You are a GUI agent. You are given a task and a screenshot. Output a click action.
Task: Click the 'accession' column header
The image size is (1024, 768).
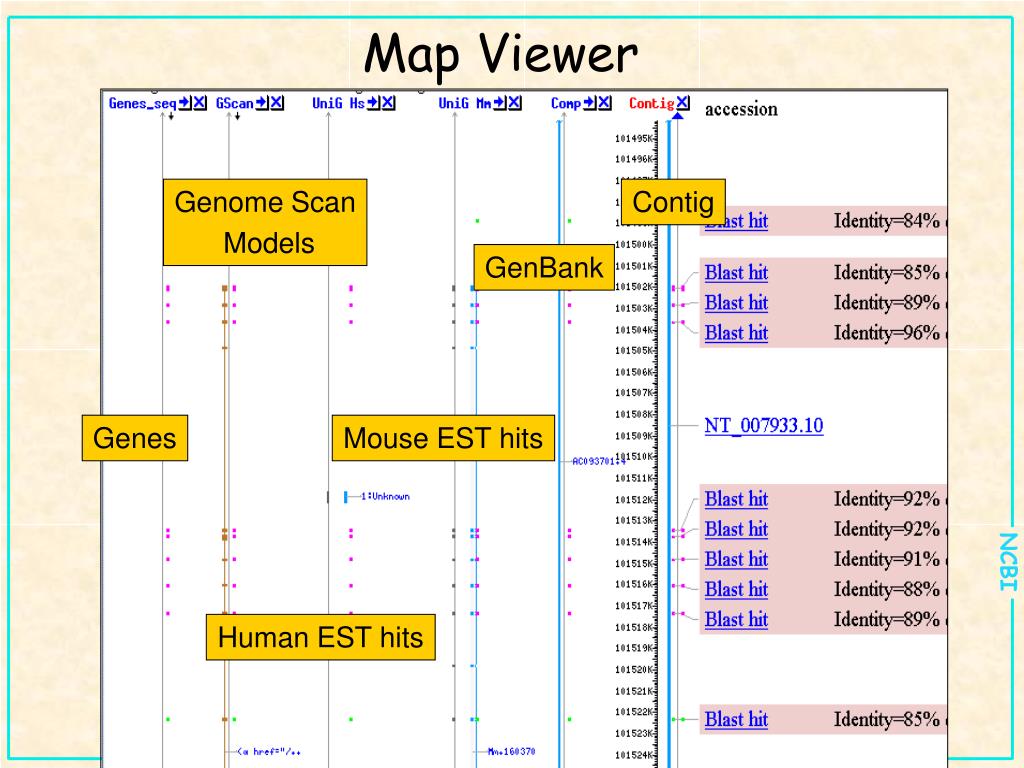coord(741,109)
